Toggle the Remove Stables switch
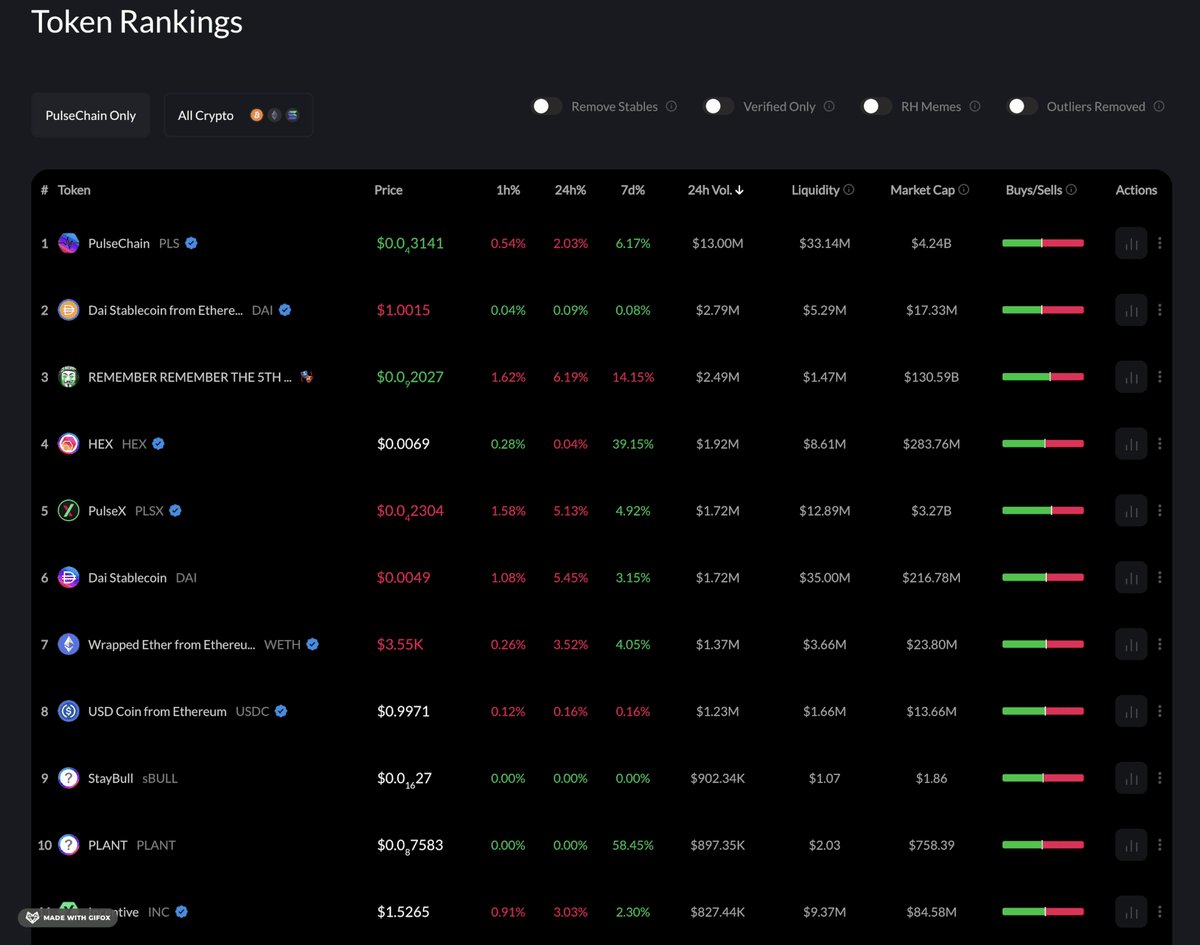 [546, 106]
